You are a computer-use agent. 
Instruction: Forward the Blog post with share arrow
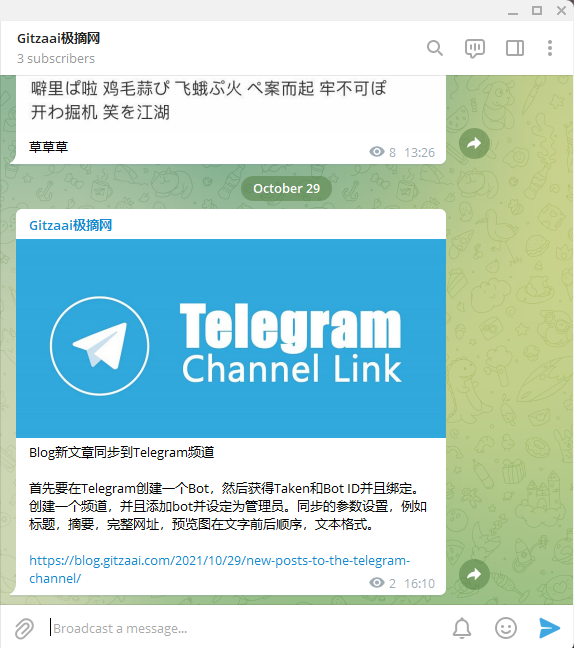(x=474, y=574)
